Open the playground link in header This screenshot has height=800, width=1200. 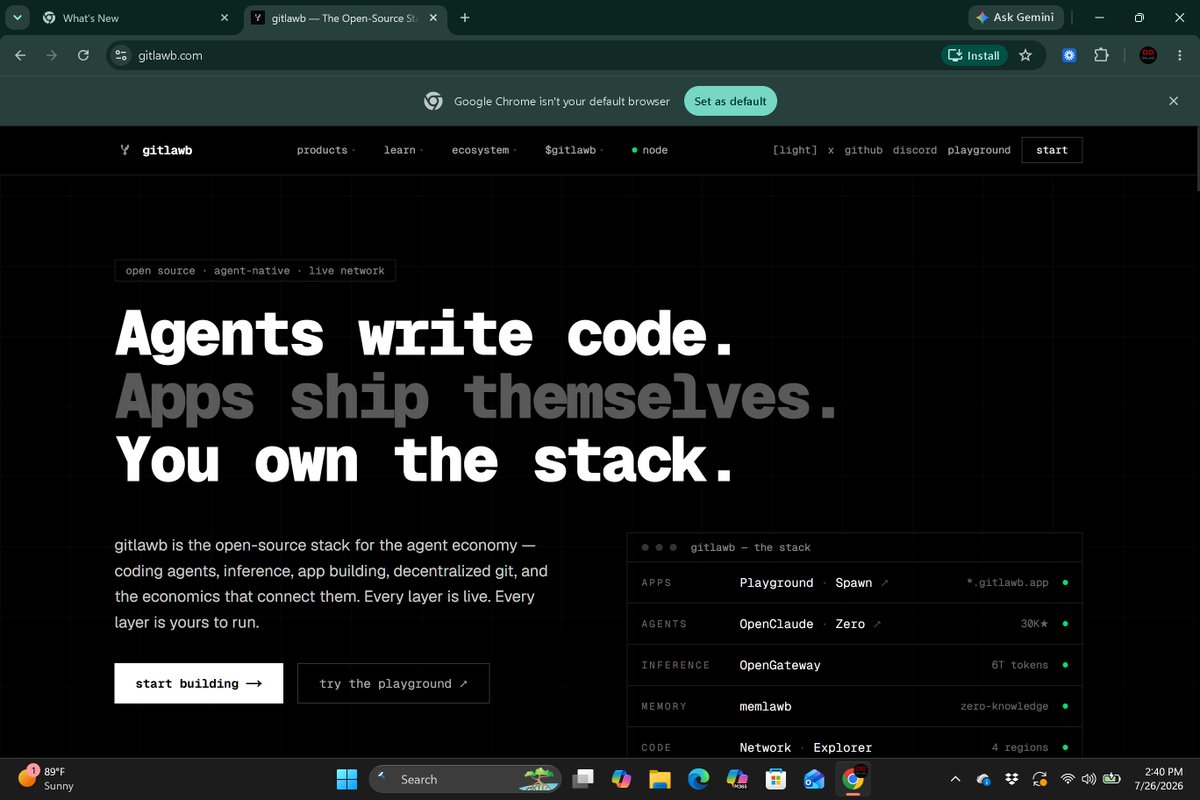(x=979, y=150)
